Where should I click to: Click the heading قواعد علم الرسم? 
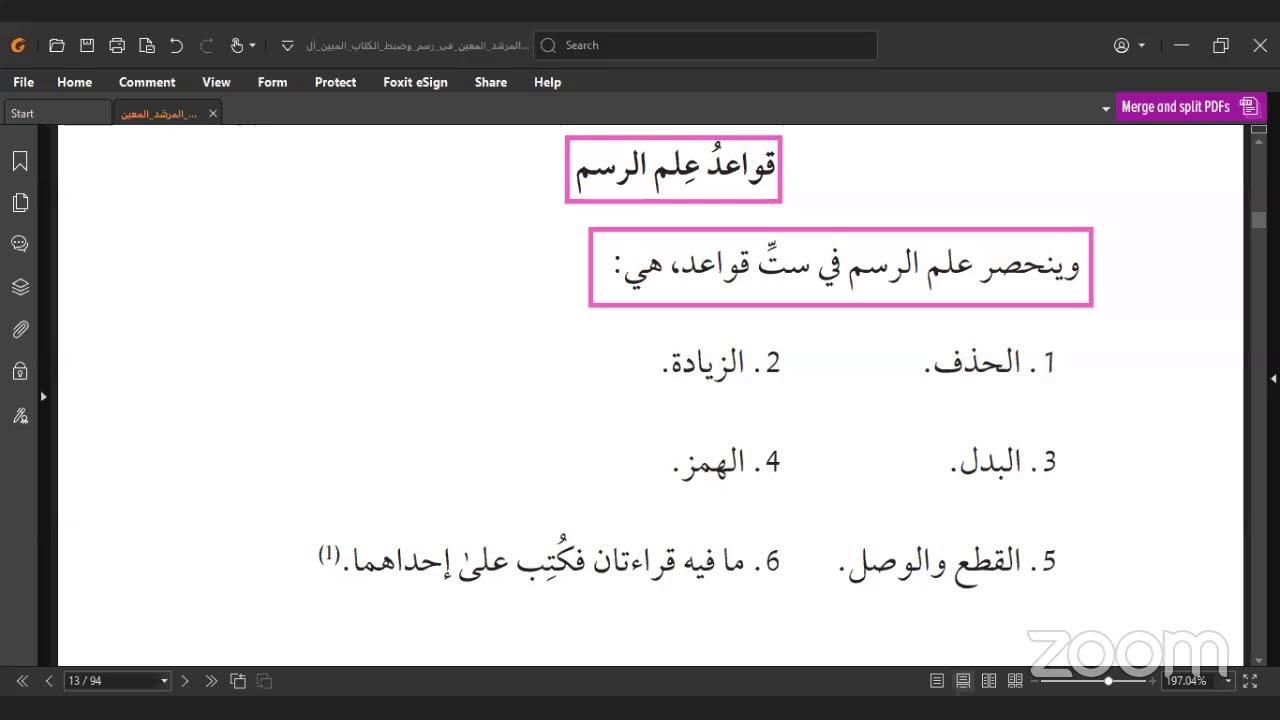675,167
